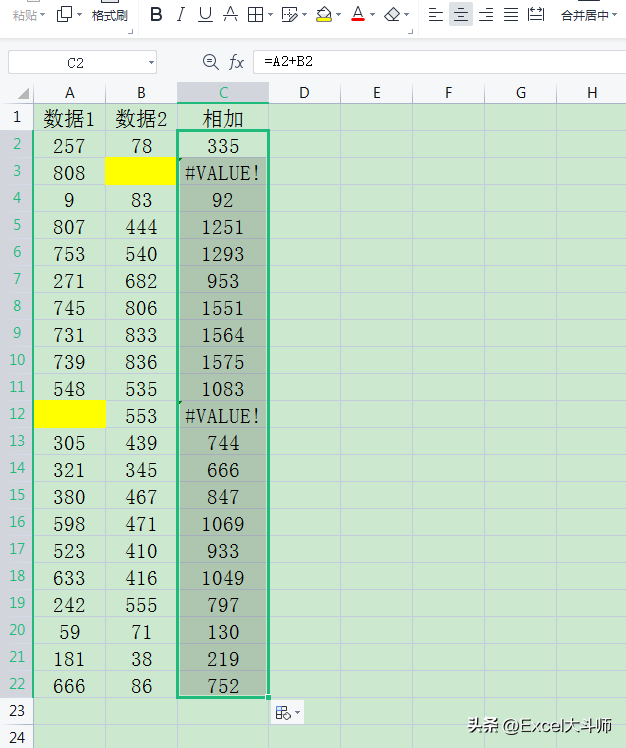Click the 相加 header cell
This screenshot has height=748, width=626.
223,117
